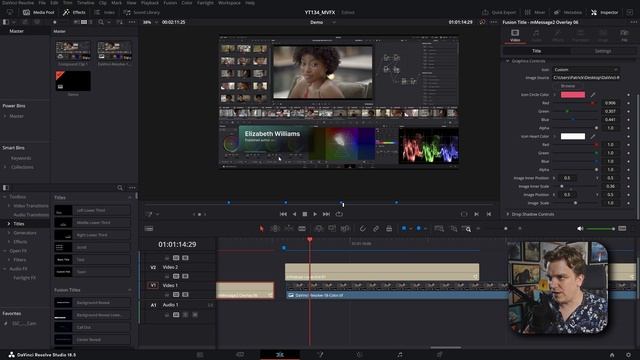Open the Workspace menu
The width and height of the screenshot is (640, 360).
[229, 2]
